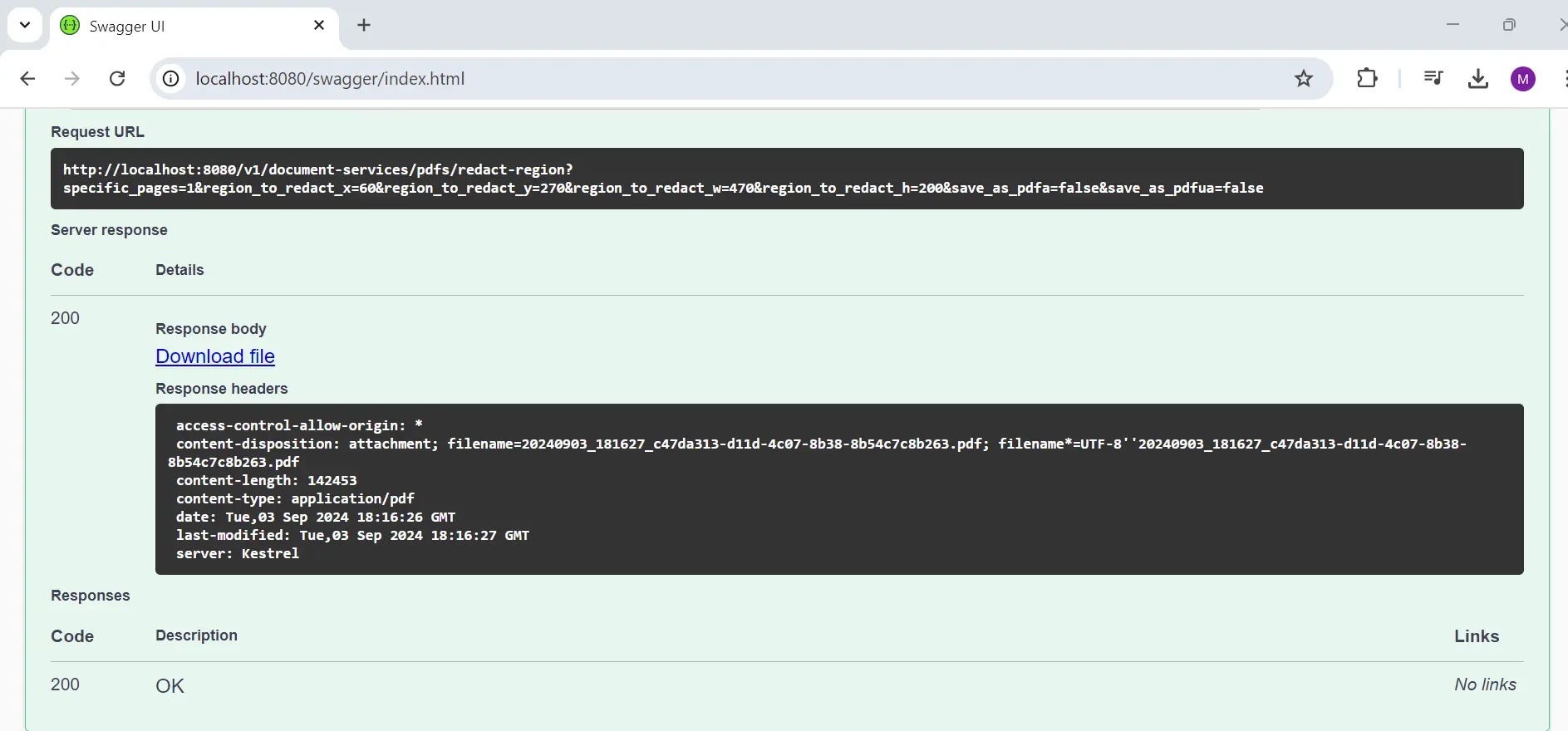The width and height of the screenshot is (1568, 731).
Task: Bookmark this page with the star
Action: [1303, 79]
